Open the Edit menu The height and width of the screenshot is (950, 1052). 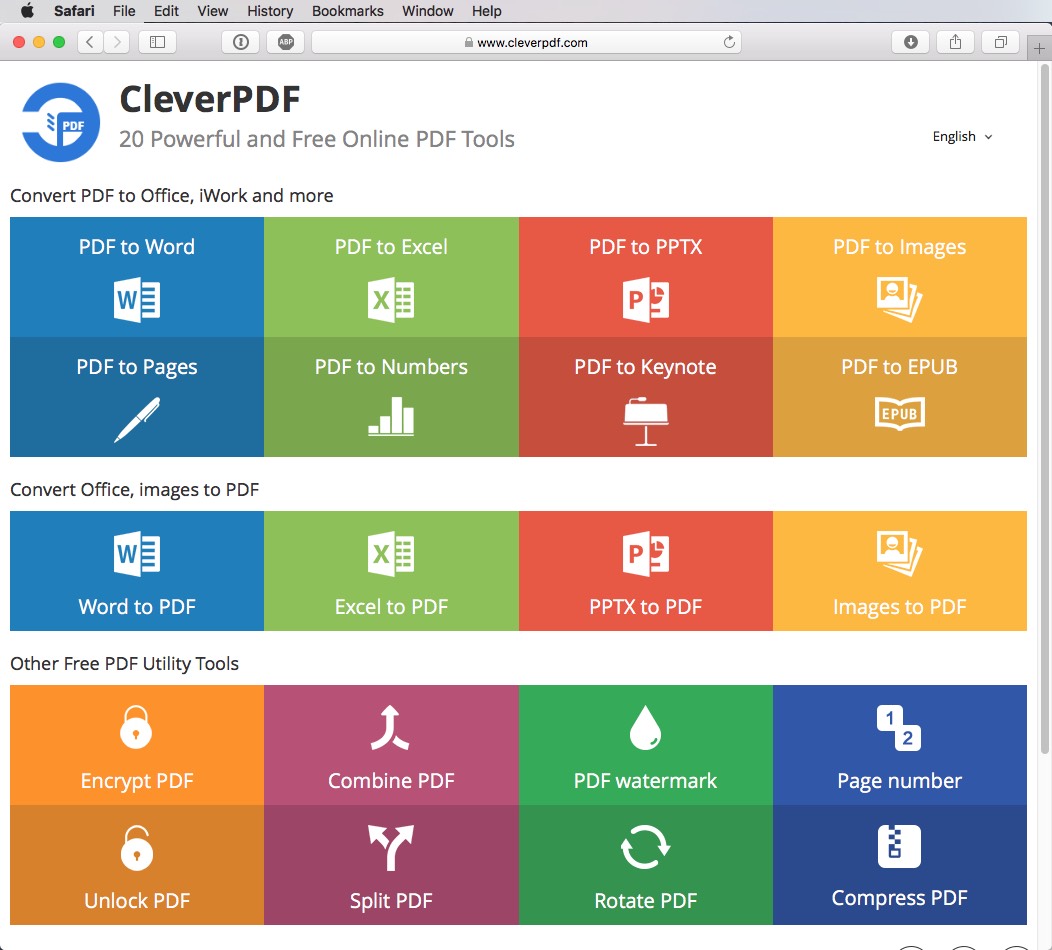click(x=166, y=11)
